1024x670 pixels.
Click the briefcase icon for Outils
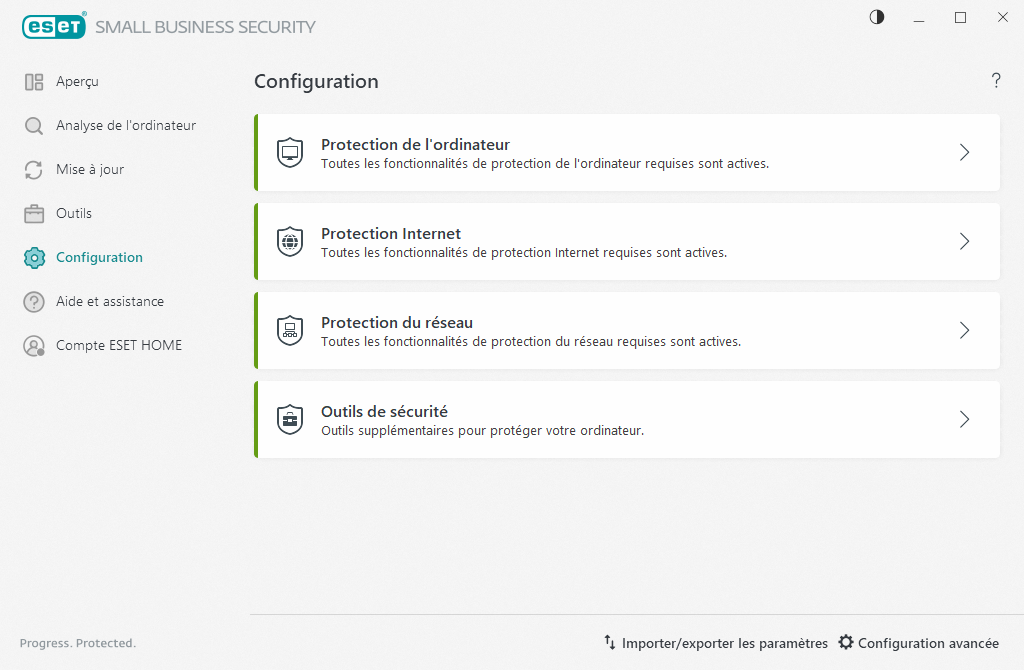click(34, 214)
